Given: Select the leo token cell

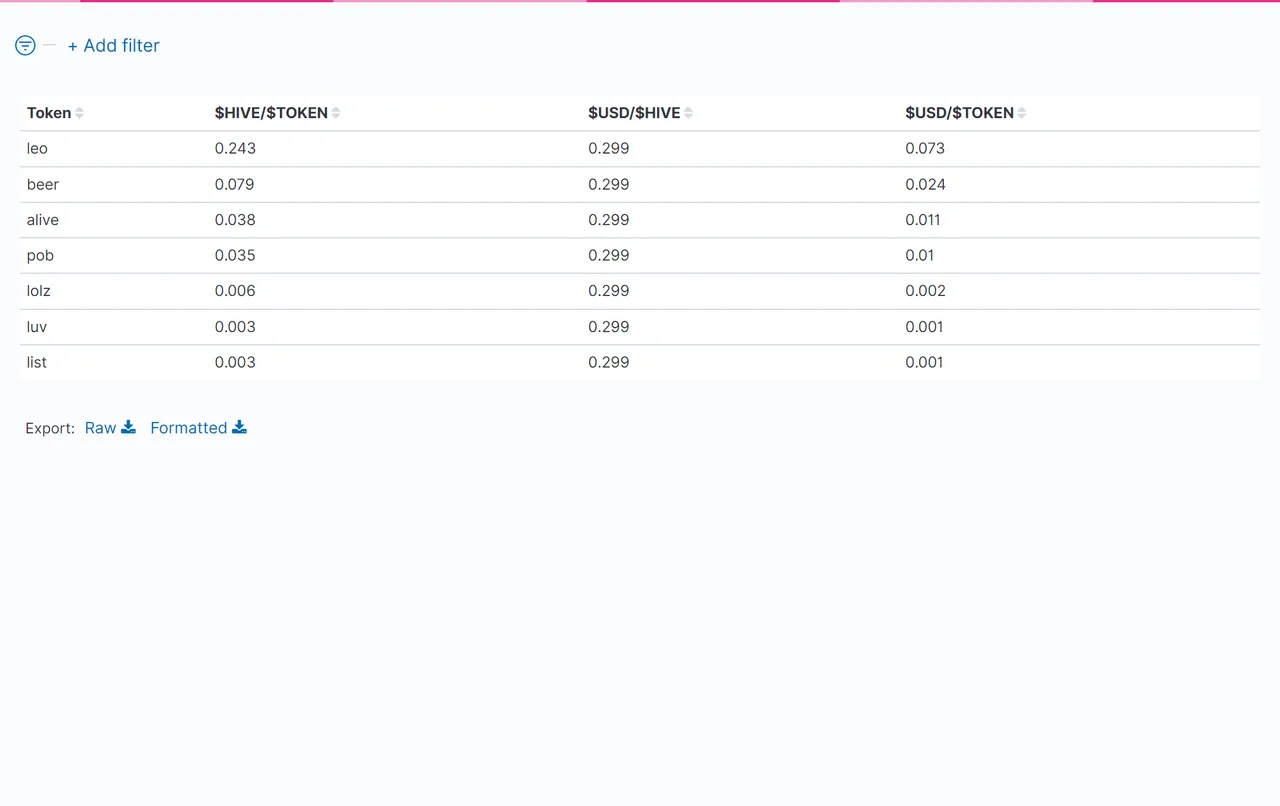Looking at the screenshot, I should pos(37,149).
